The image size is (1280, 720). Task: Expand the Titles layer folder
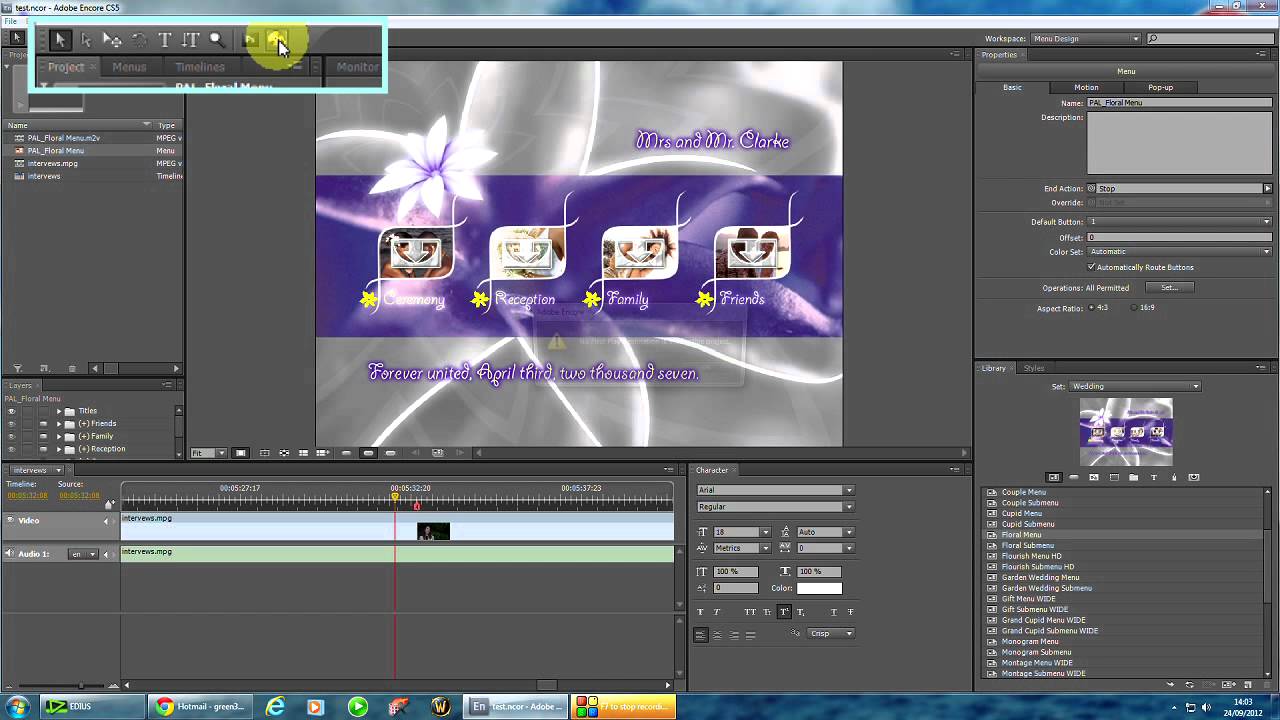59,411
